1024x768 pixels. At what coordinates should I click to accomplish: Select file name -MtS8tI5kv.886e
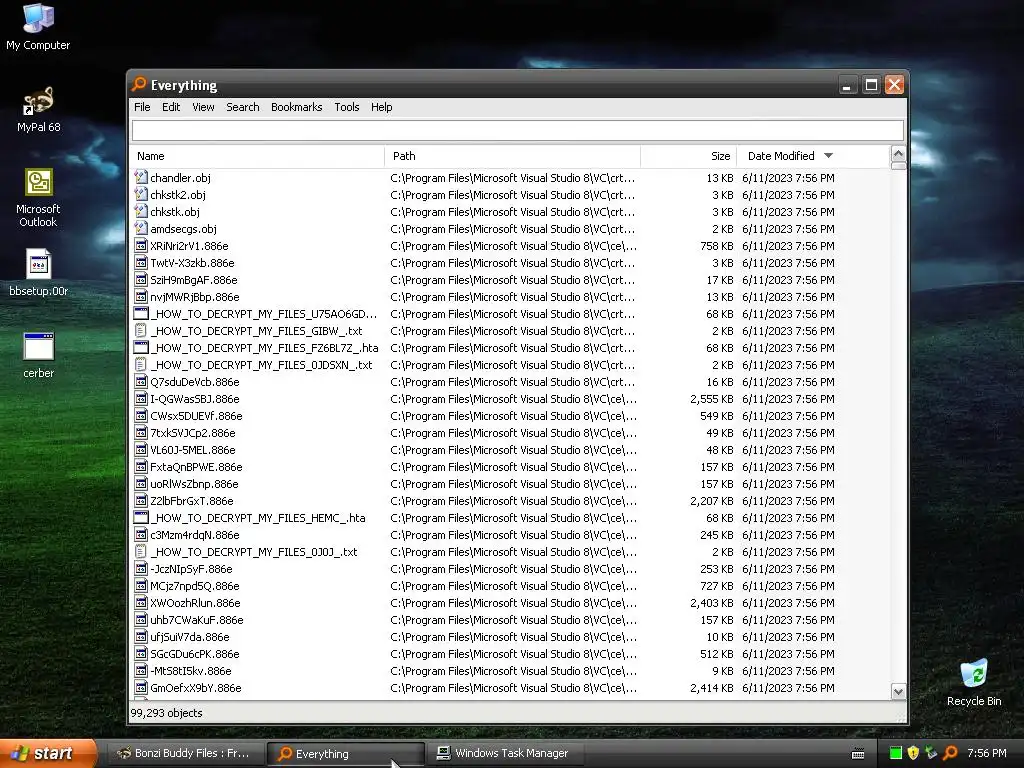point(191,671)
